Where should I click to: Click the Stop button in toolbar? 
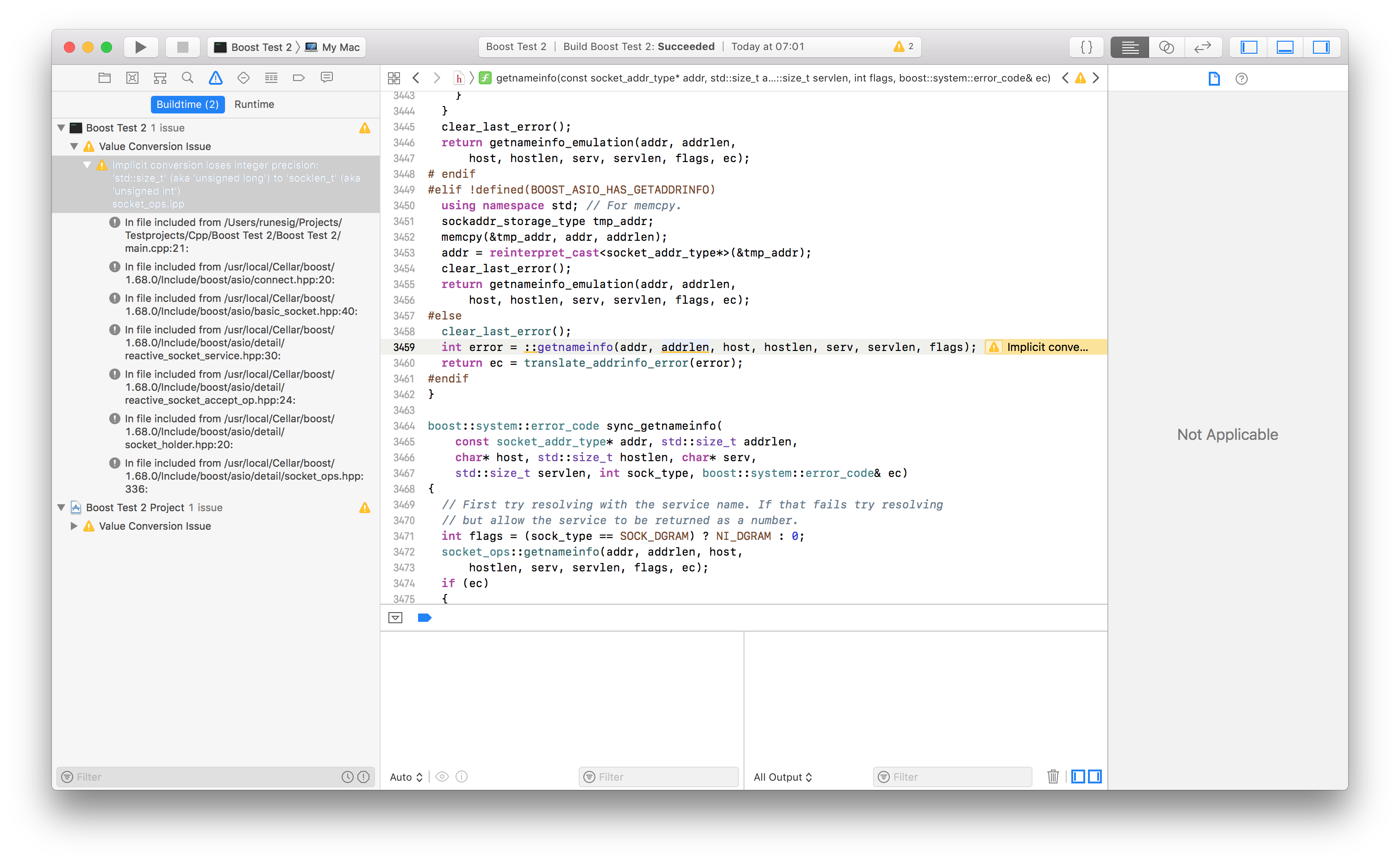182,47
